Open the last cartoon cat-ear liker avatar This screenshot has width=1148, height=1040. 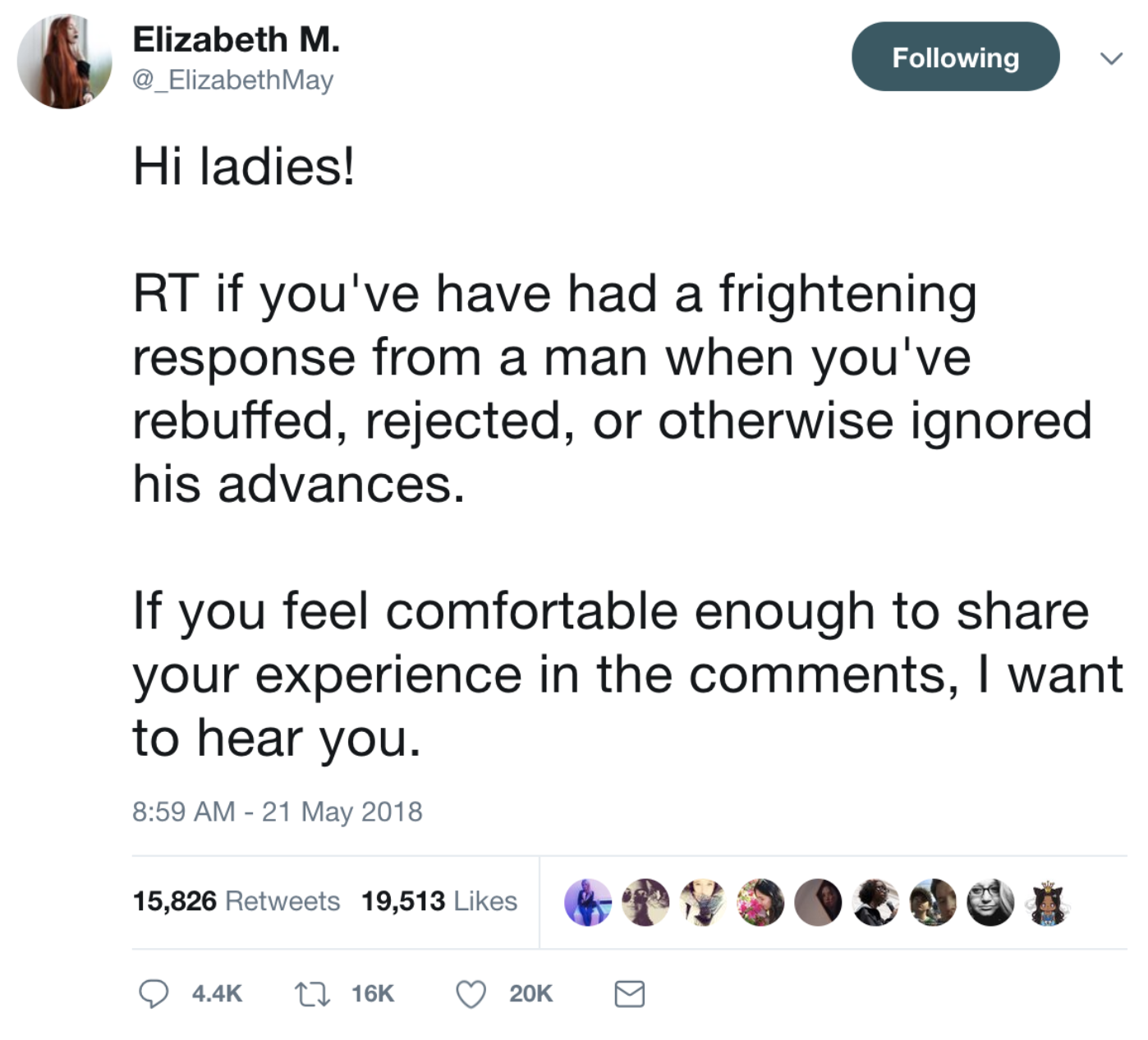pyautogui.click(x=1048, y=902)
